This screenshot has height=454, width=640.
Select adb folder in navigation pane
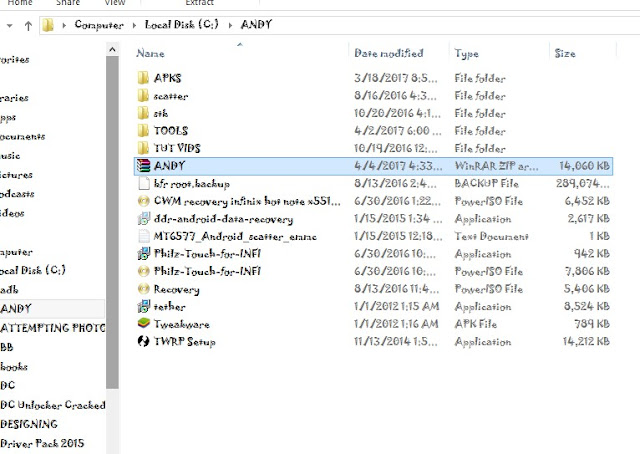point(9,289)
